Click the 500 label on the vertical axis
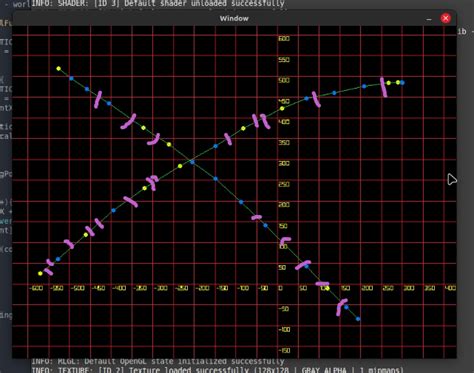 (284, 80)
